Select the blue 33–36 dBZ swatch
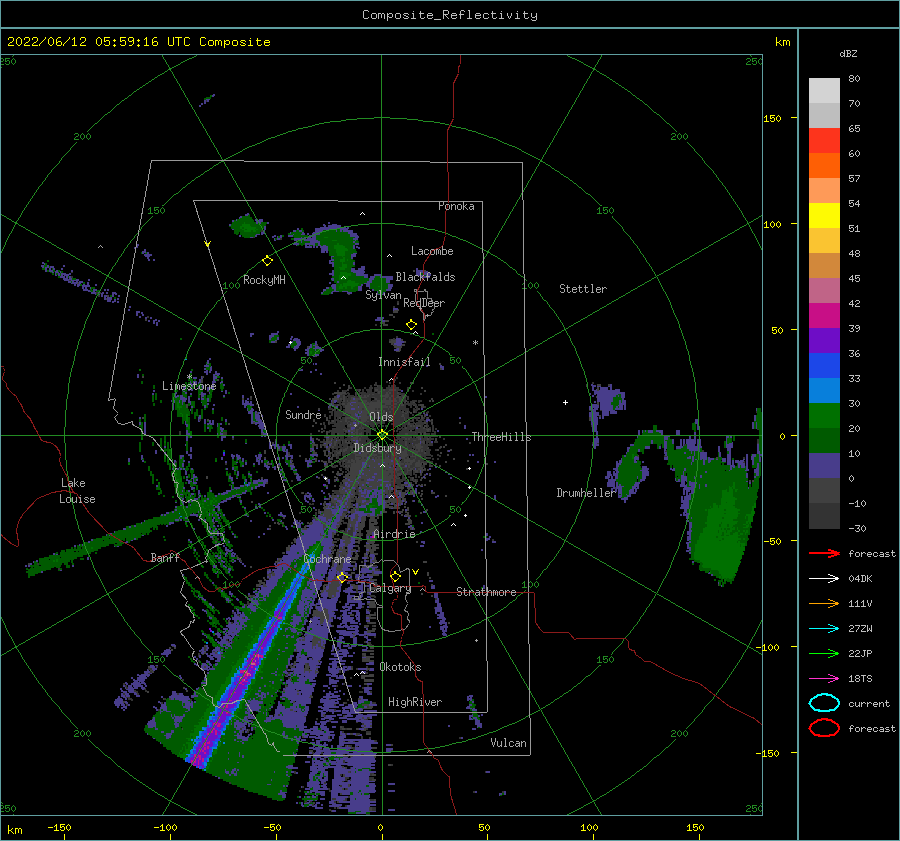The height and width of the screenshot is (841, 900). [x=824, y=366]
